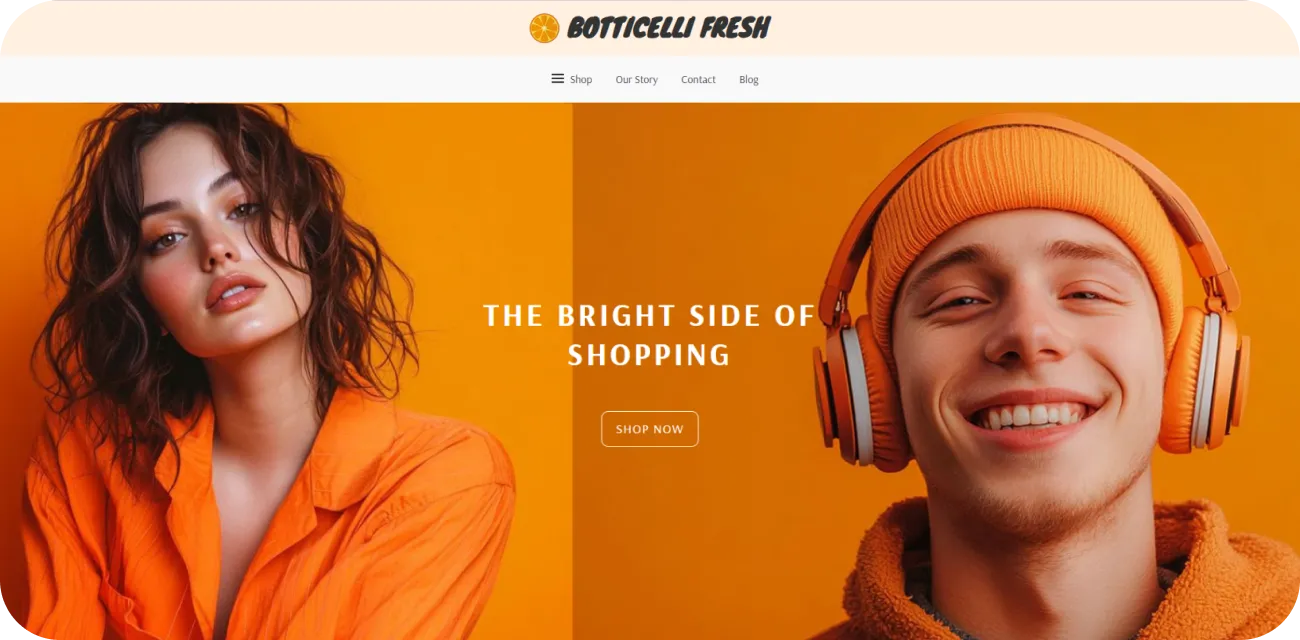
Task: Click the Botticelli Fresh brand name
Action: point(669,28)
